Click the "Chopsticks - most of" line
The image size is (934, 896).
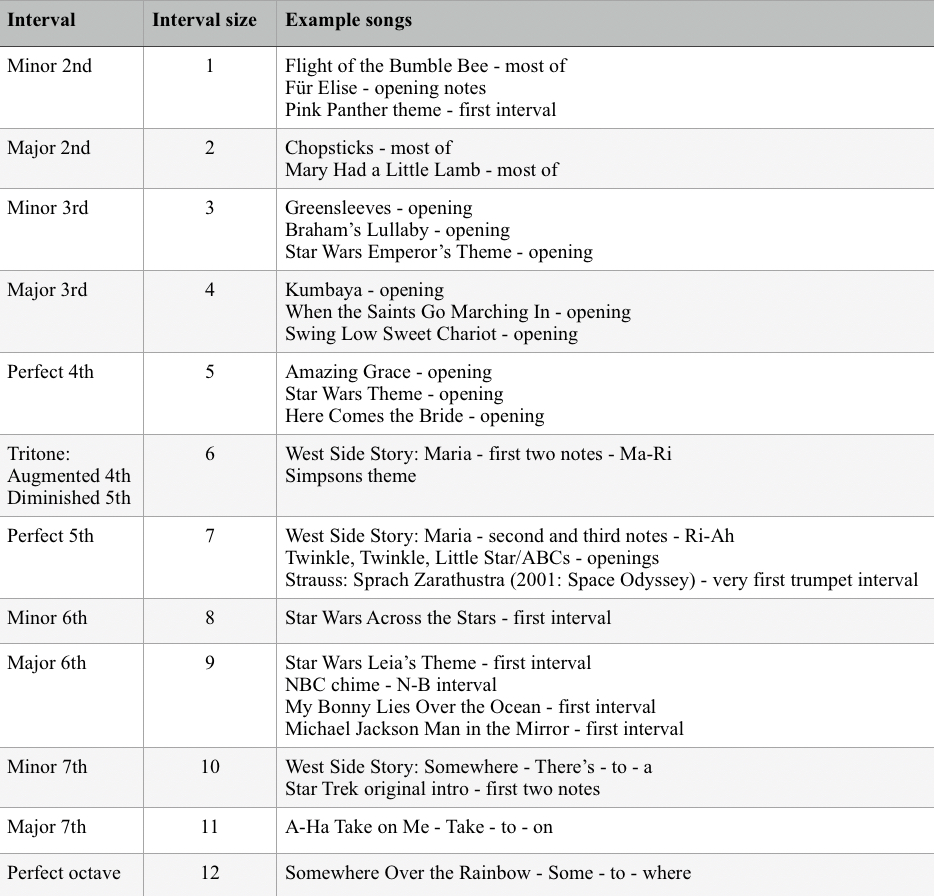coord(368,148)
